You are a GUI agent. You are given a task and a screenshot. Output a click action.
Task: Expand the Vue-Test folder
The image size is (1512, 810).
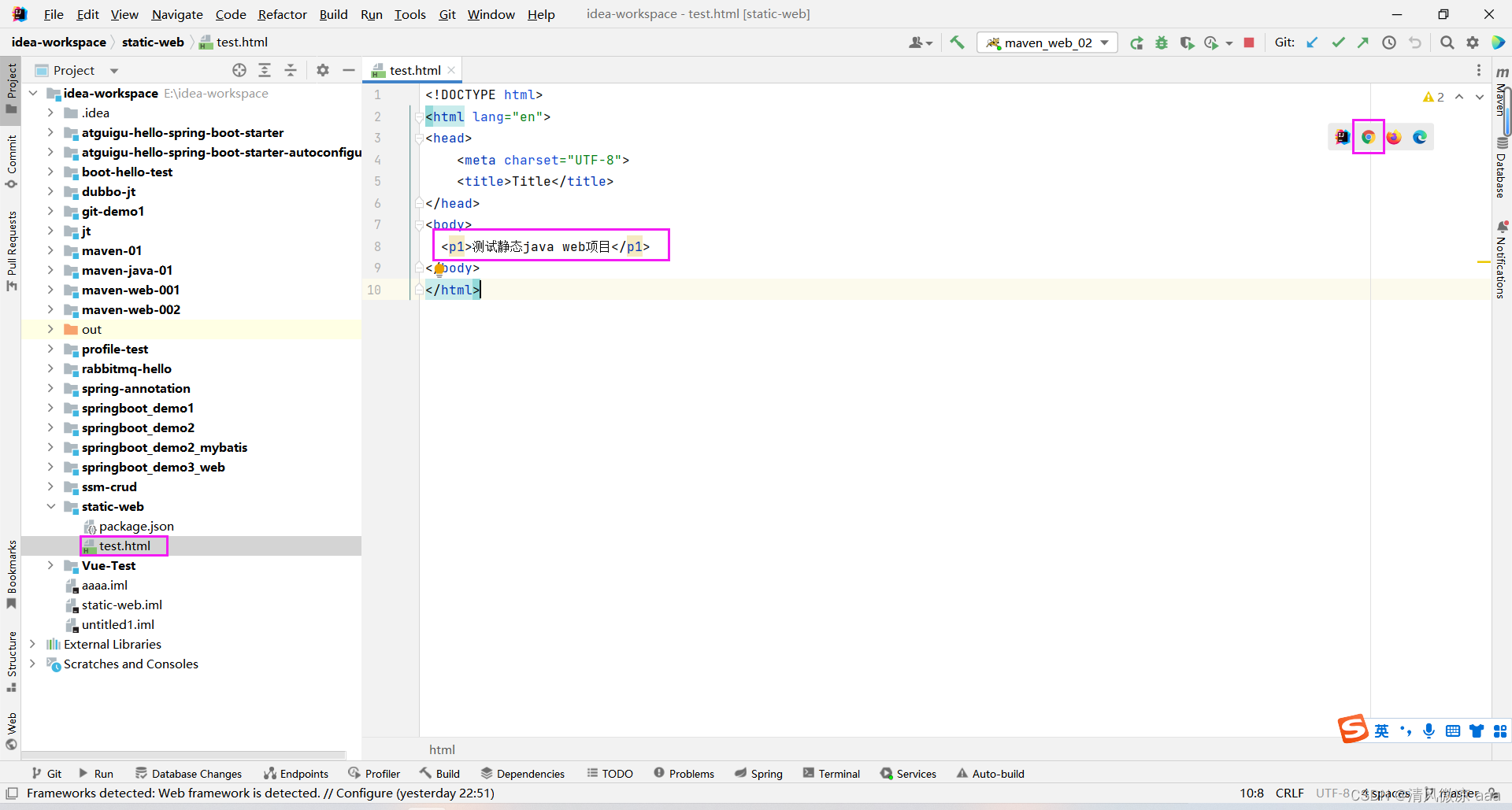click(x=50, y=565)
